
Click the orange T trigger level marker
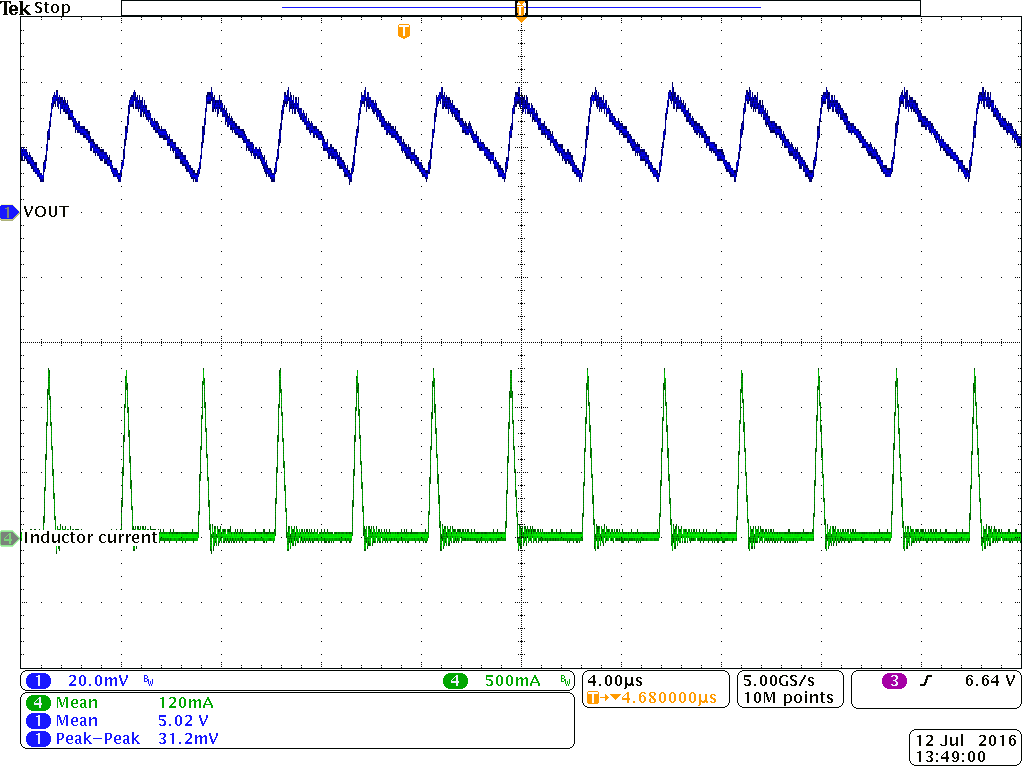403,31
